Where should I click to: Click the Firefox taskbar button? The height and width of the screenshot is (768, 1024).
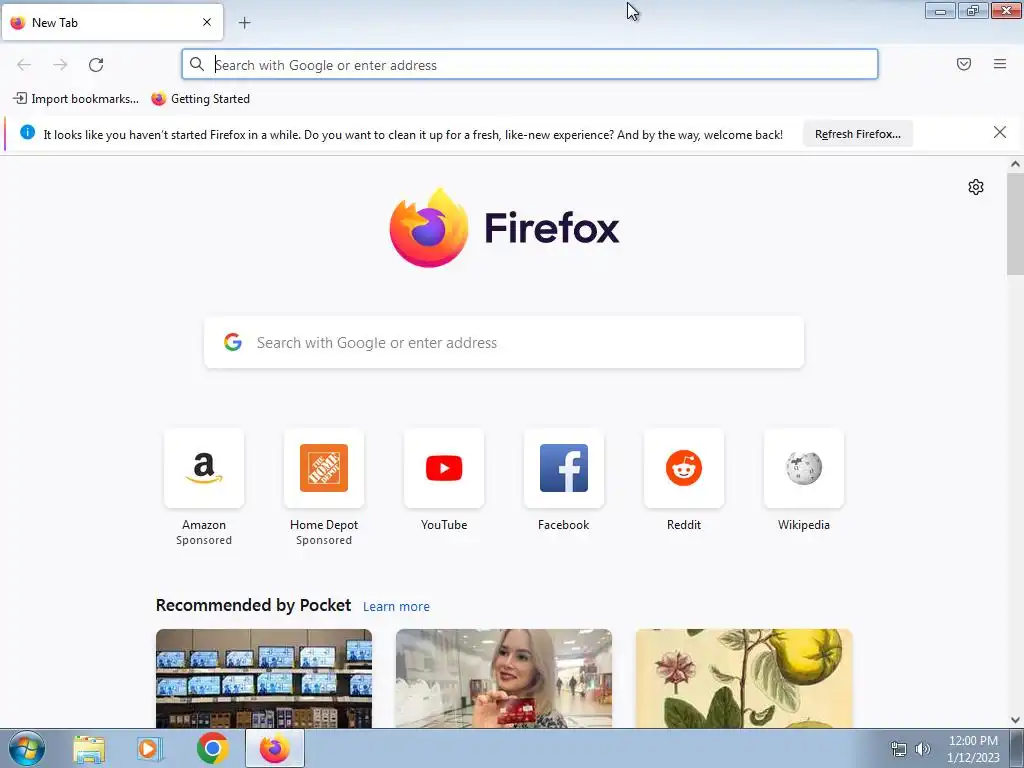coord(275,748)
